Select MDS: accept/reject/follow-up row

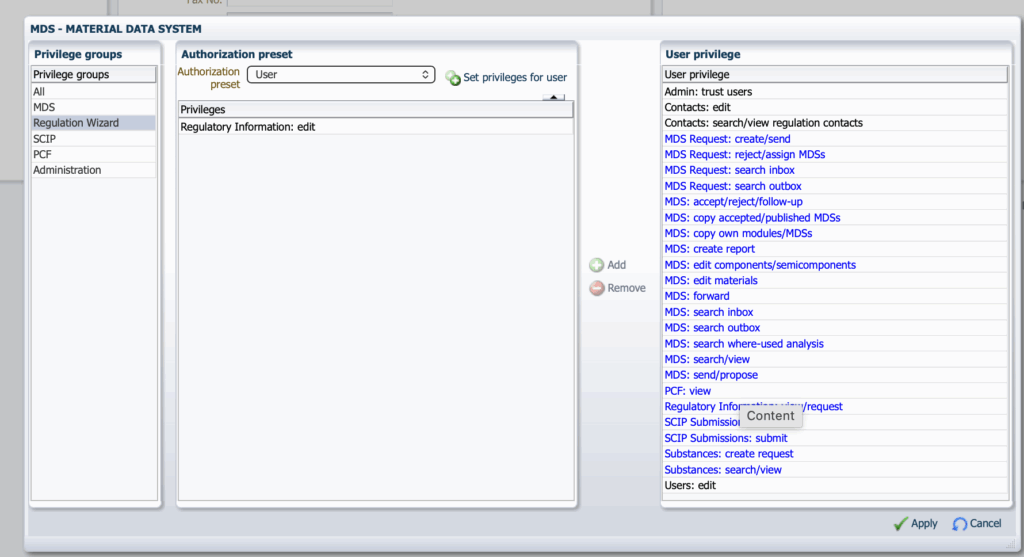coord(835,202)
